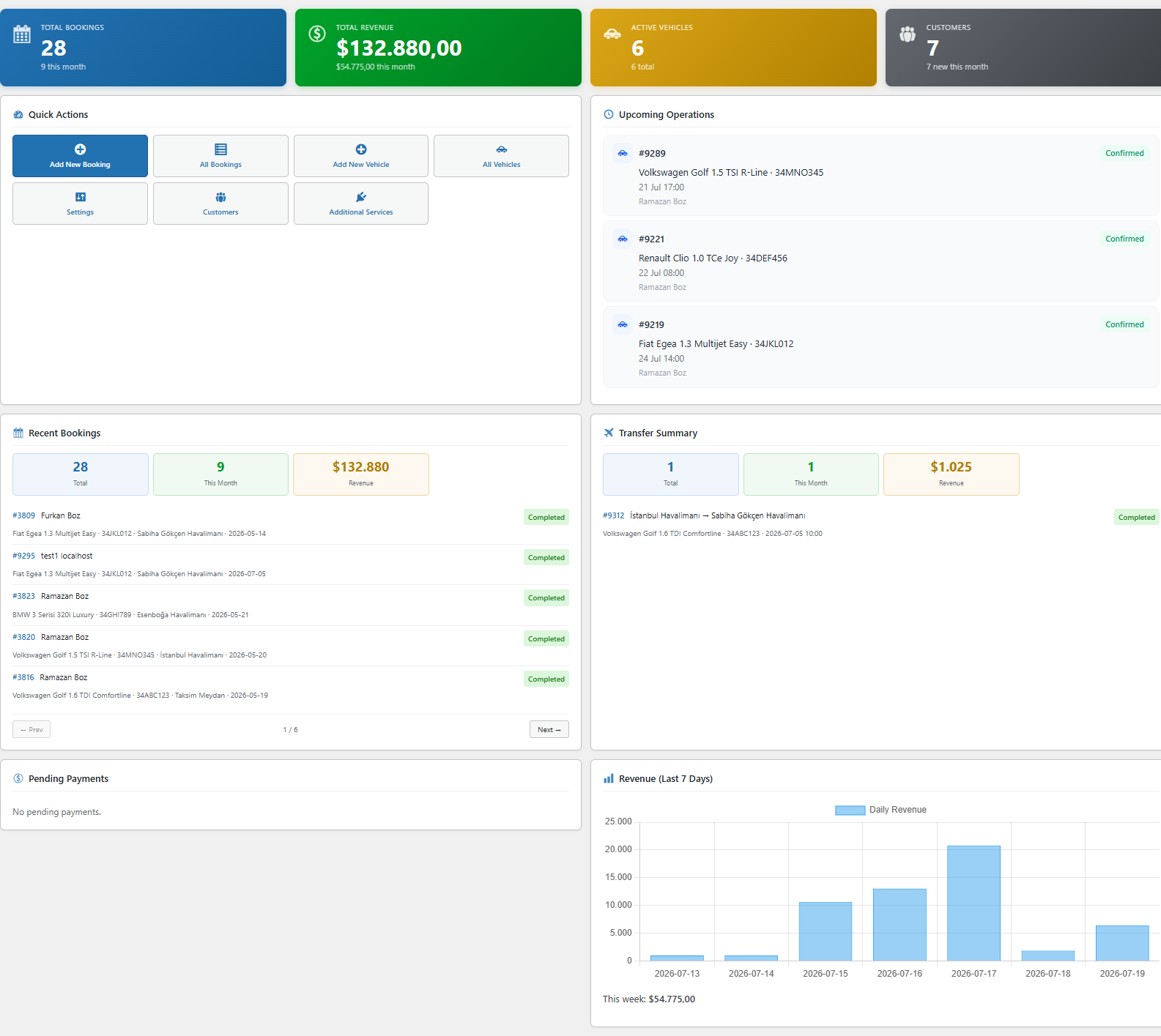The width and height of the screenshot is (1161, 1036).
Task: Click the car icon in All Vehicles
Action: [x=502, y=149]
